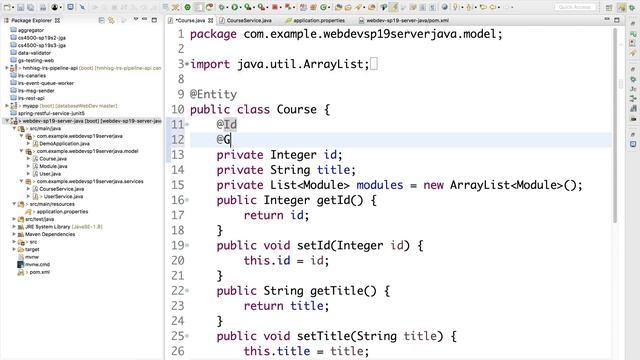Switch to the application.properties tab
The height and width of the screenshot is (360, 640).
click(315, 20)
